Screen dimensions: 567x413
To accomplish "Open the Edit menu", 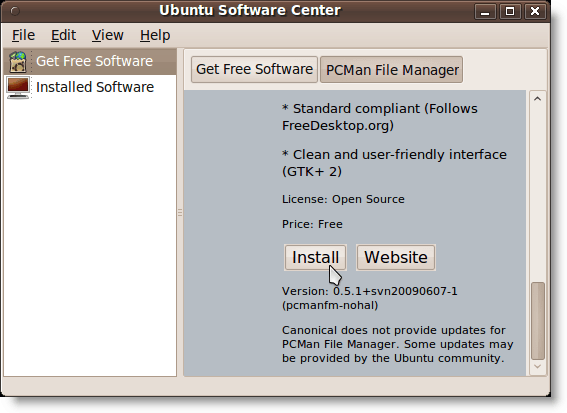I will [x=63, y=35].
